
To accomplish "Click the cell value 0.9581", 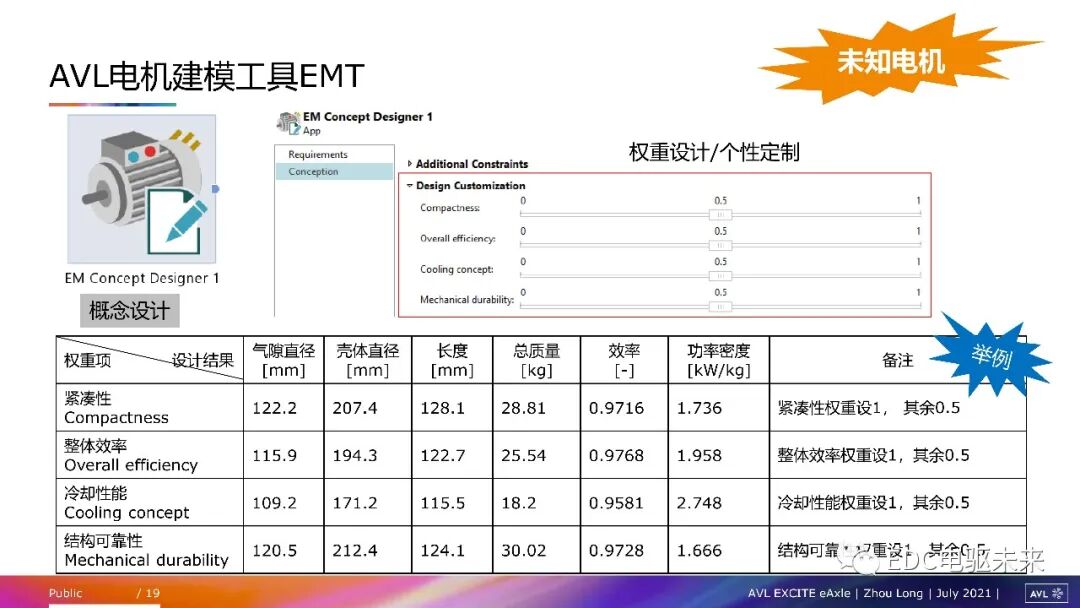I will point(616,503).
